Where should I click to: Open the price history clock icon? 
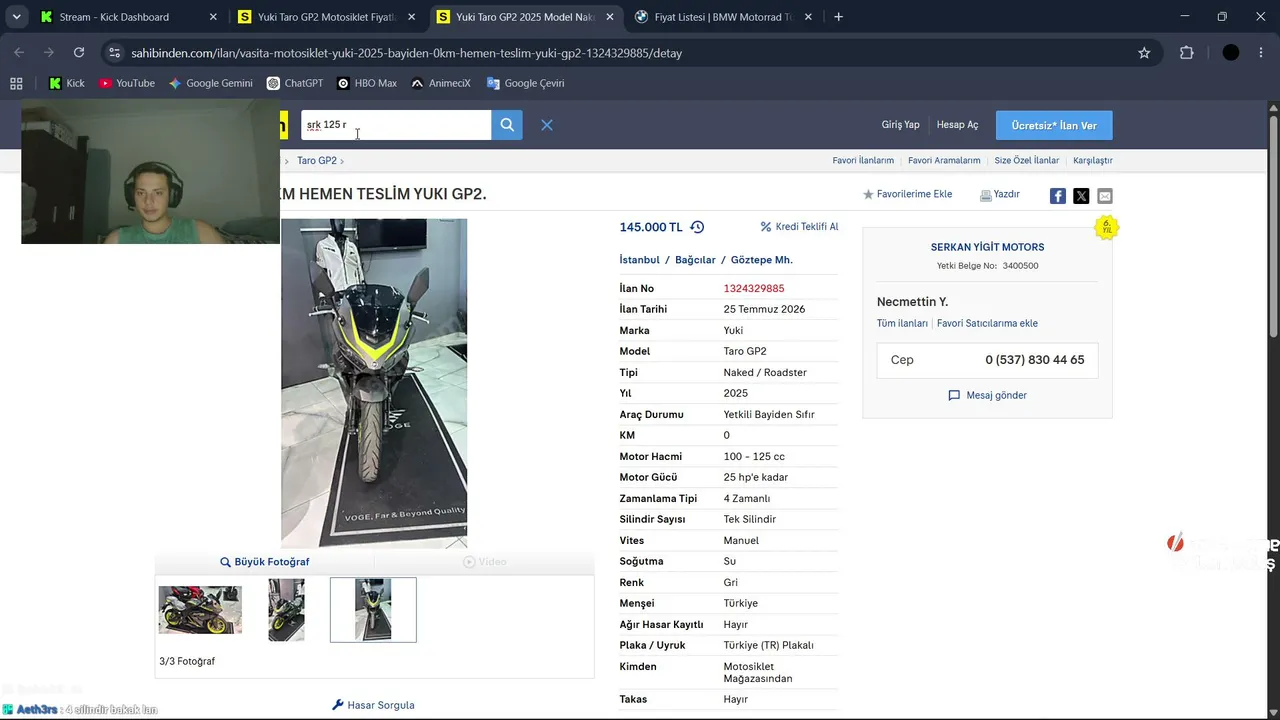coord(697,227)
